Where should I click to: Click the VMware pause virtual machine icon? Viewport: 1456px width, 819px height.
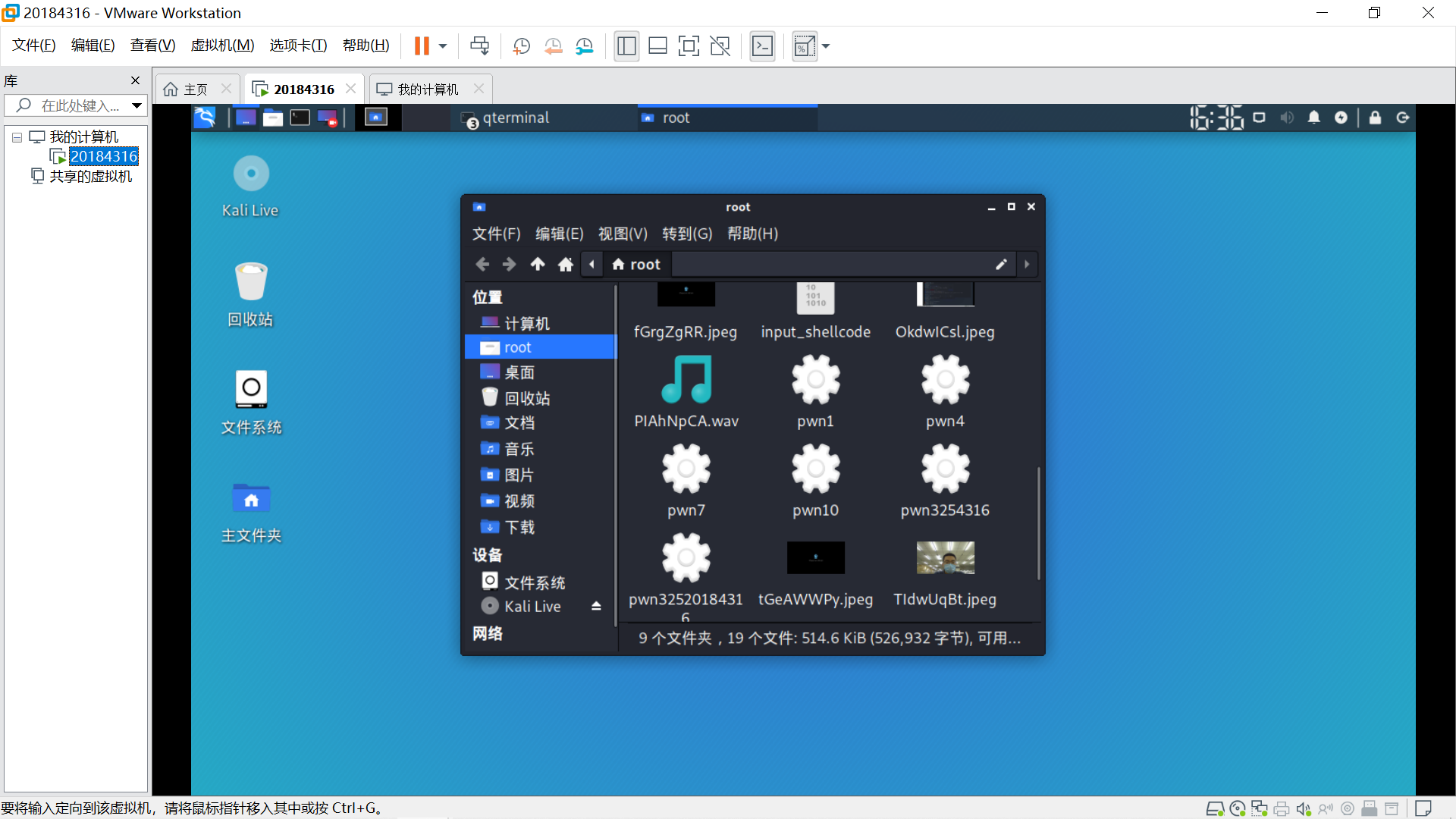pos(422,46)
